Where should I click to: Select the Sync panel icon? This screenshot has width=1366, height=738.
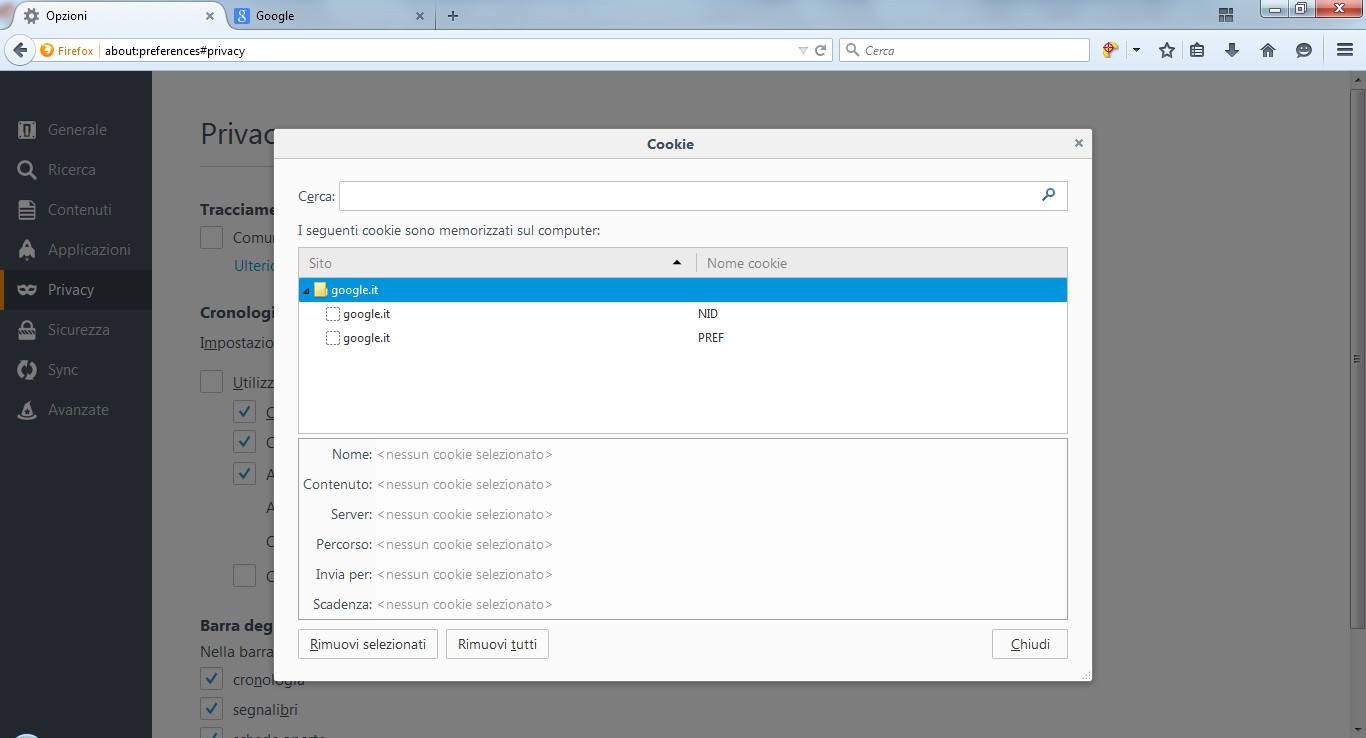pos(28,369)
